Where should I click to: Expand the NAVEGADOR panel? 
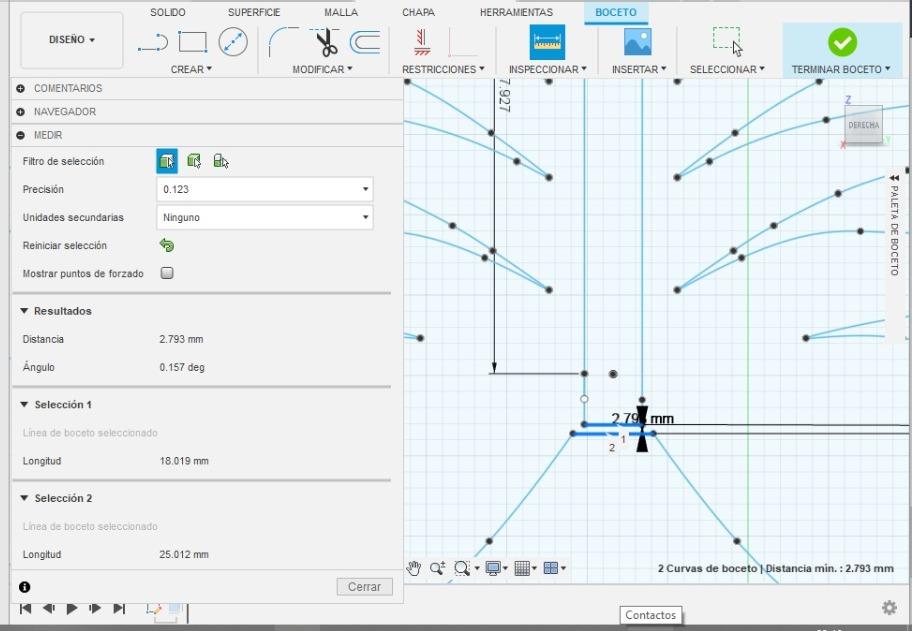click(x=21, y=112)
